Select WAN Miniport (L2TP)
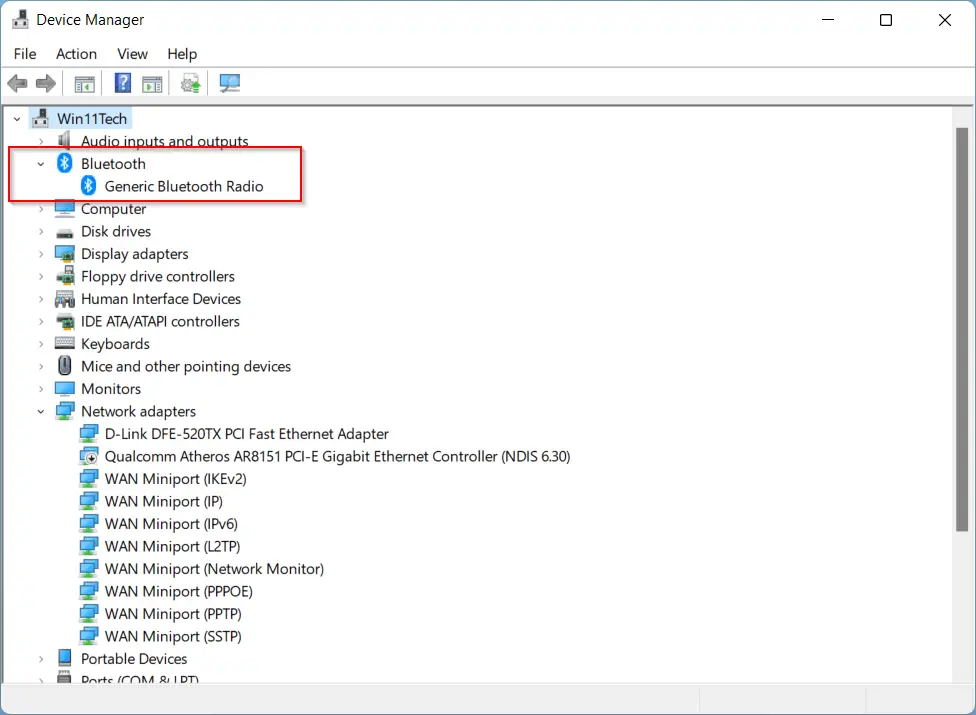Image resolution: width=976 pixels, height=715 pixels. click(172, 546)
